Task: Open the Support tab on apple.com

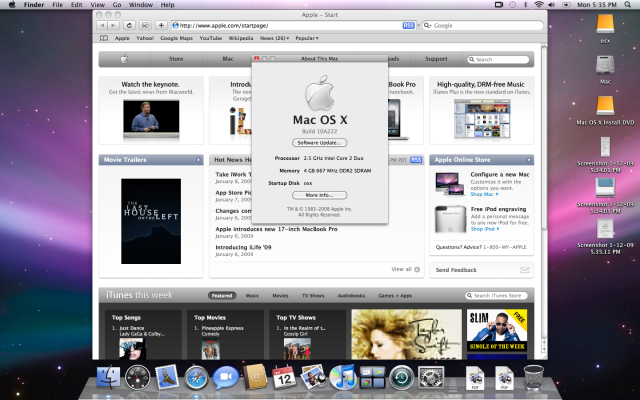Action: tap(436, 59)
